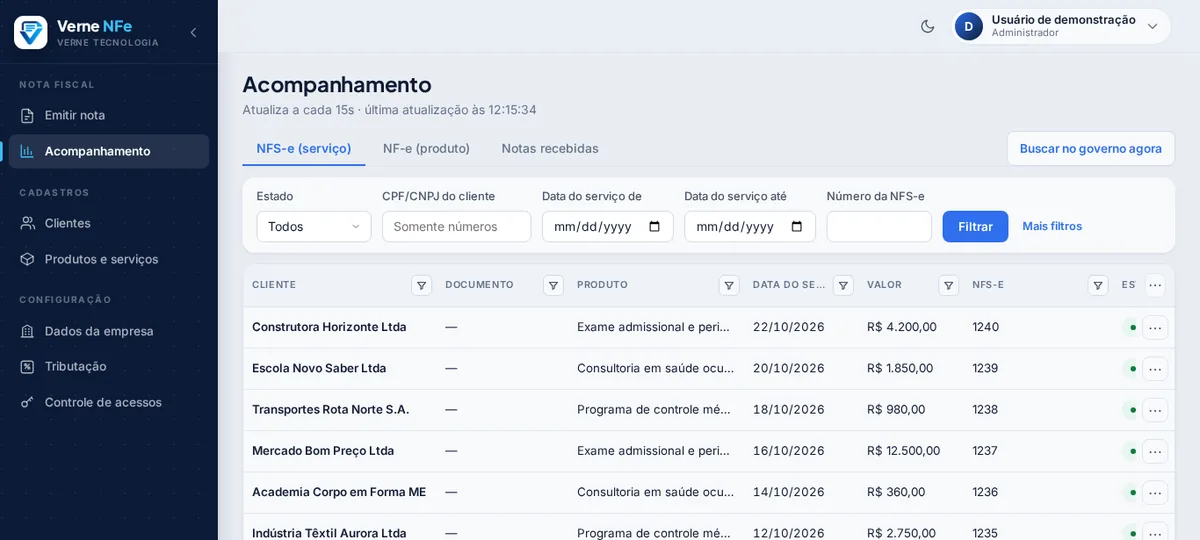Open the Documento column filter icon
Screen dimensions: 1200x540
click(553, 285)
